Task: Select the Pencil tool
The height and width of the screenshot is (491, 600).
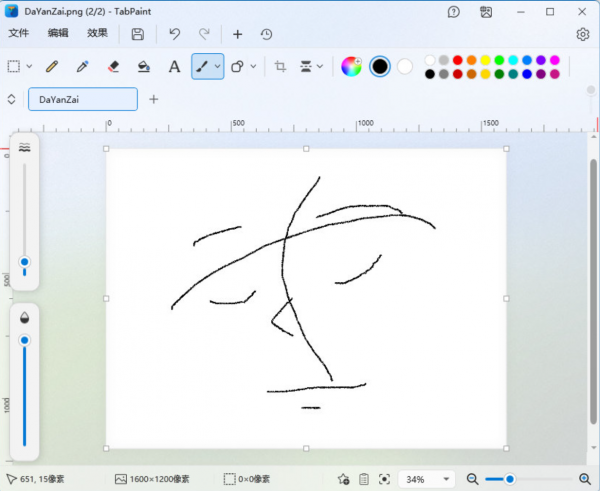Action: (52, 66)
